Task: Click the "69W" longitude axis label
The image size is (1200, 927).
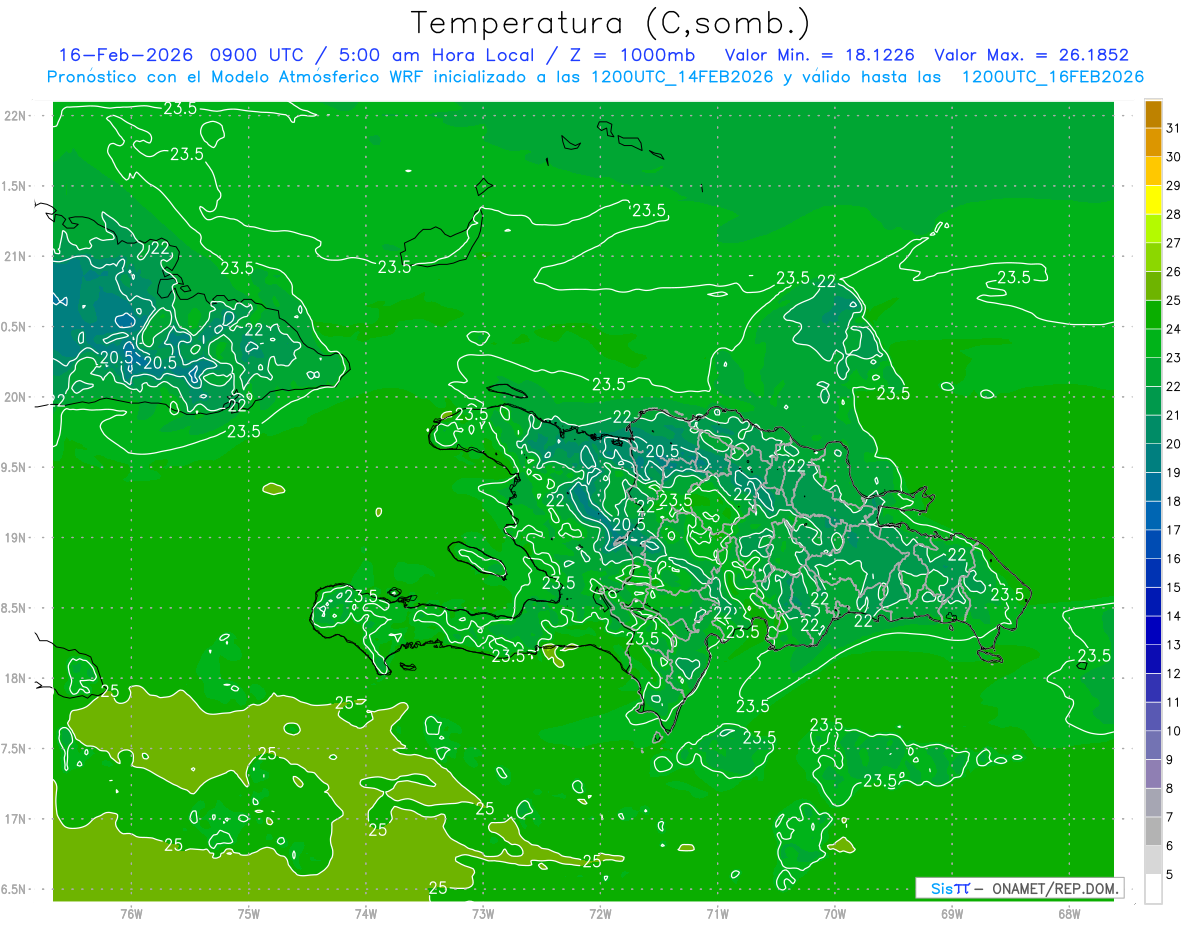Action: click(x=952, y=914)
